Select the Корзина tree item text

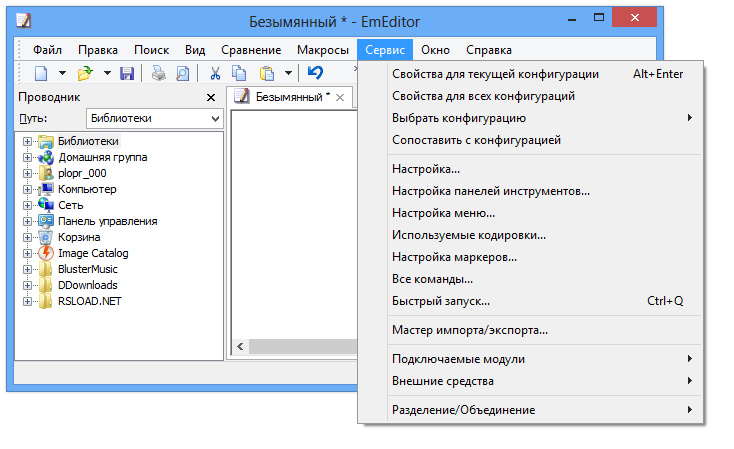pyautogui.click(x=79, y=237)
